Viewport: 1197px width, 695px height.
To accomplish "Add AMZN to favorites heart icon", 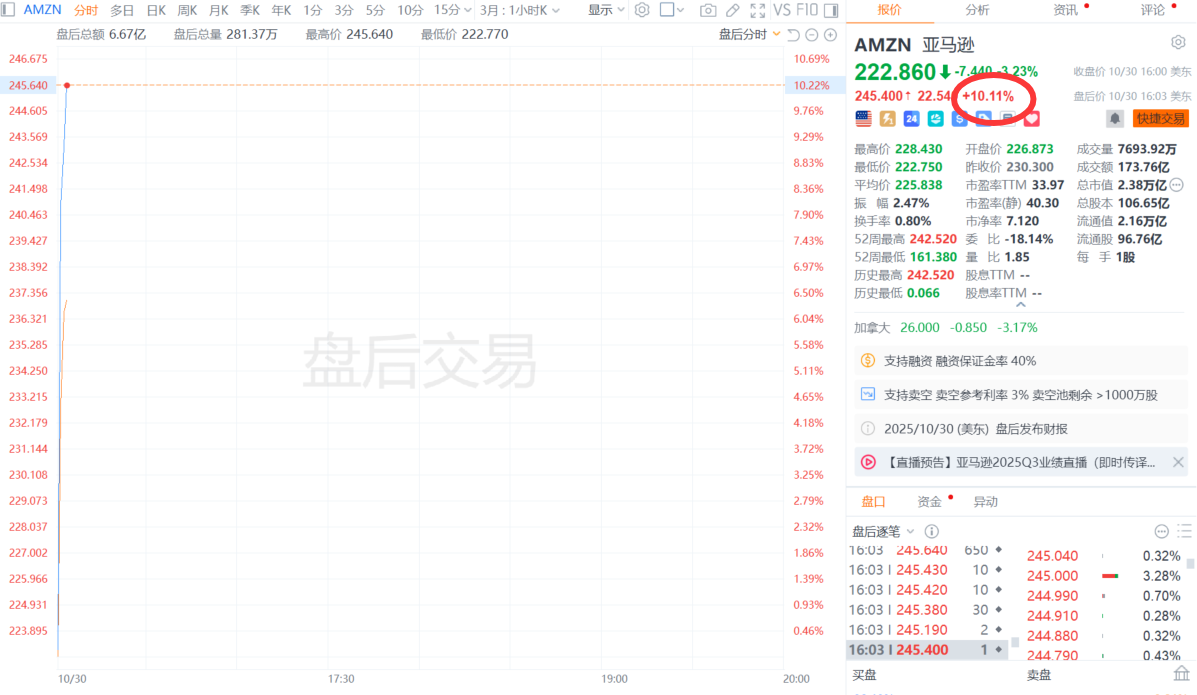I will click(x=1032, y=118).
